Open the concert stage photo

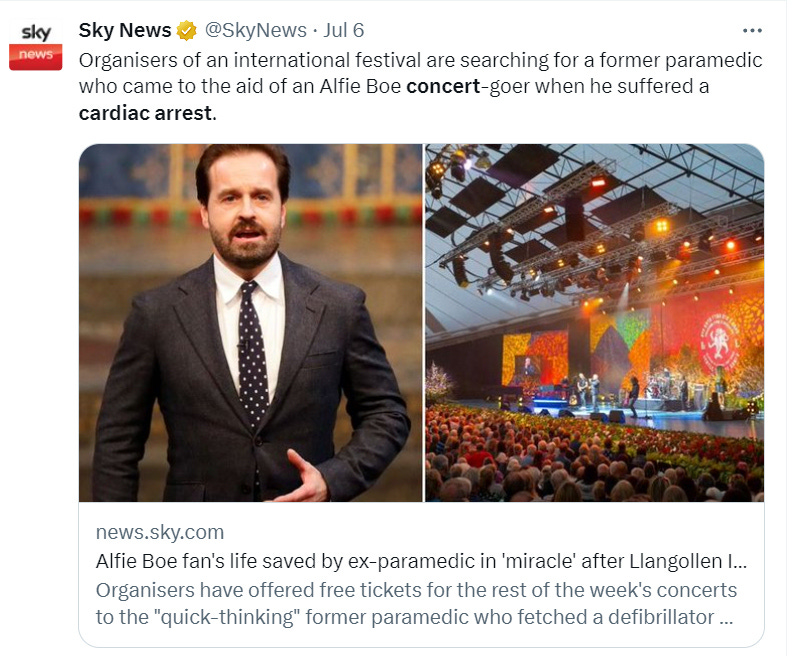pyautogui.click(x=594, y=322)
